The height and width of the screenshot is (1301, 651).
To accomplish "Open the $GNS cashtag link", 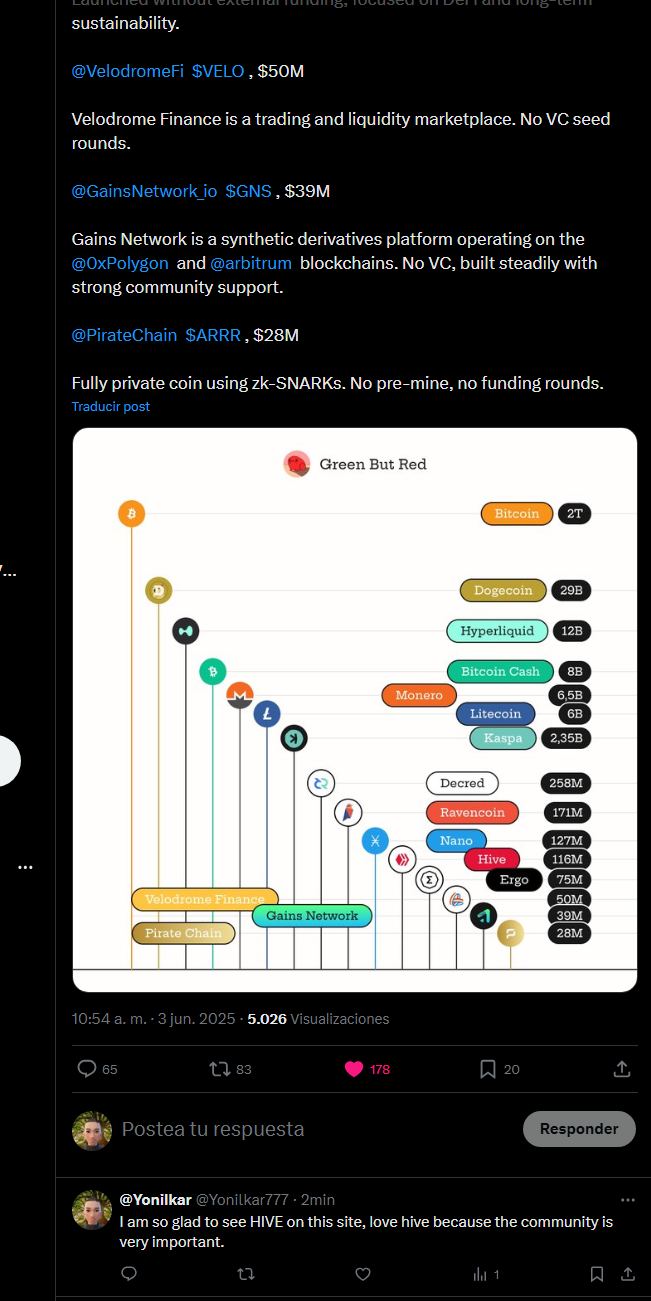I will [x=248, y=191].
